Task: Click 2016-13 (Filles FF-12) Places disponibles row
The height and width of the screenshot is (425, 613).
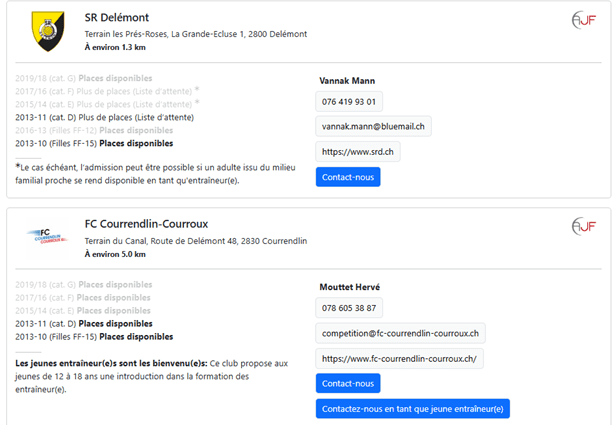Action: click(94, 130)
